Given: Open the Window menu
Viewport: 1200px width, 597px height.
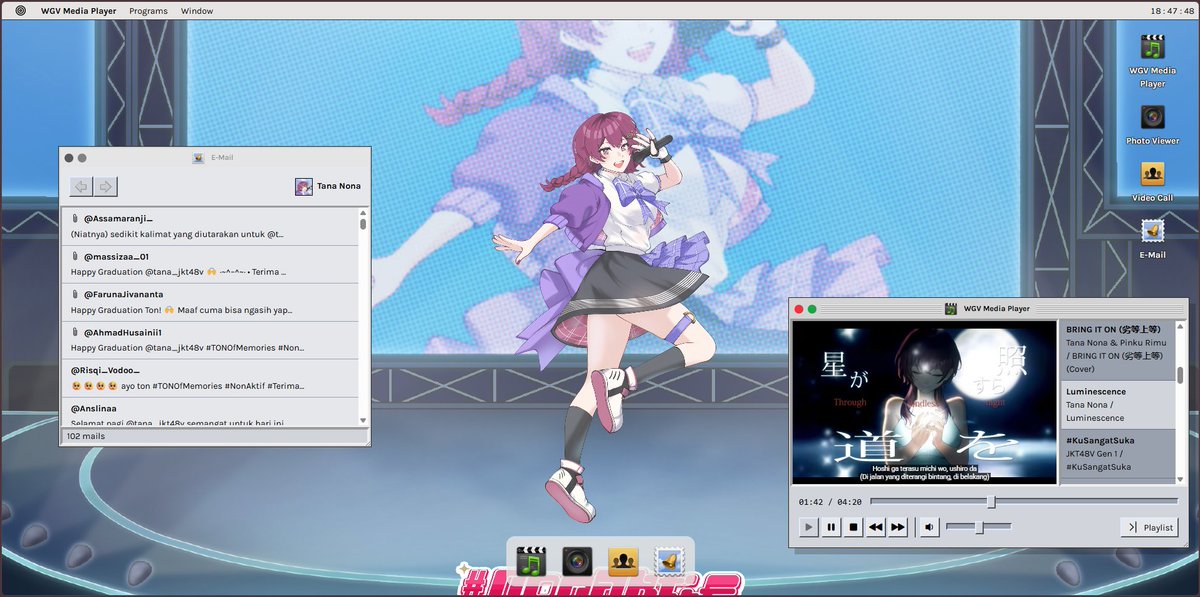Looking at the screenshot, I should point(197,10).
